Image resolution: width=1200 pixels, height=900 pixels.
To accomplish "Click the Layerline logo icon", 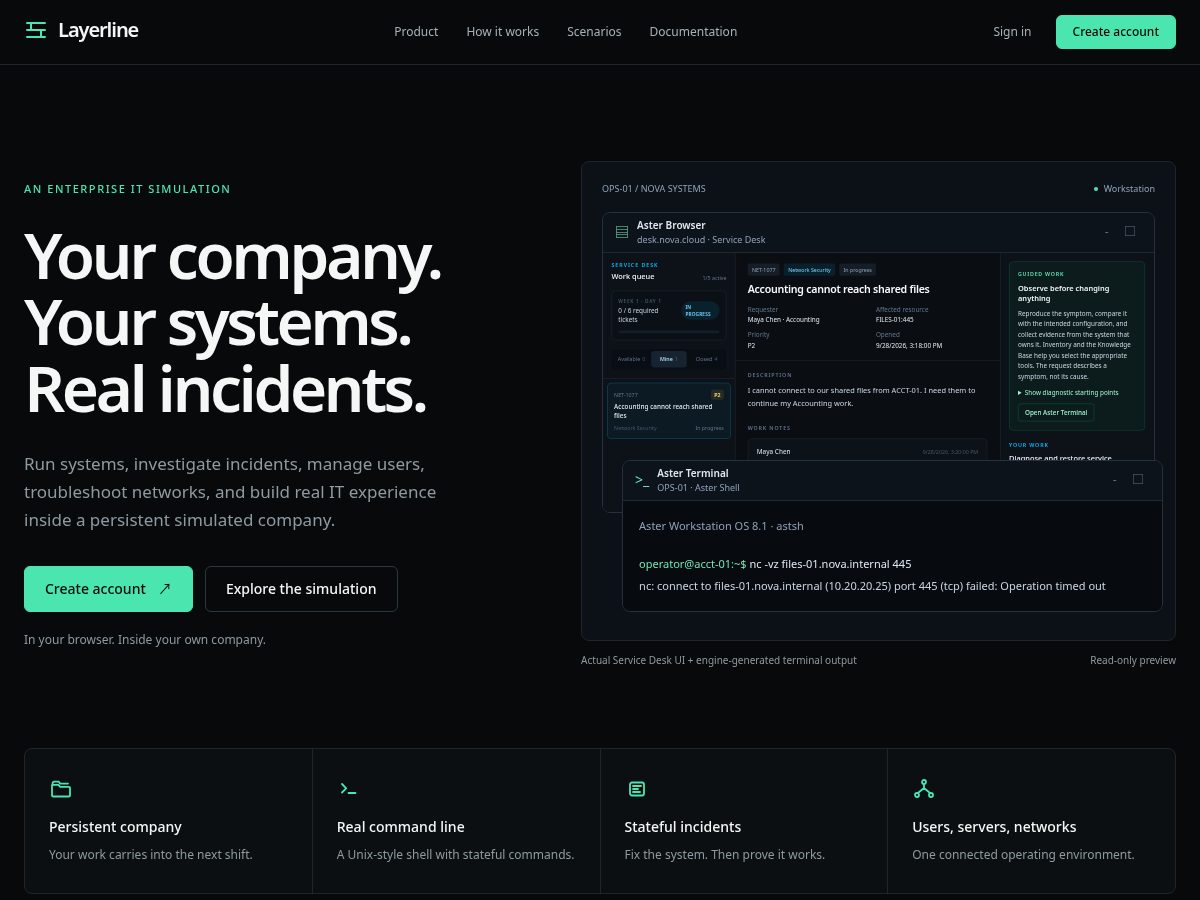I will click(36, 30).
